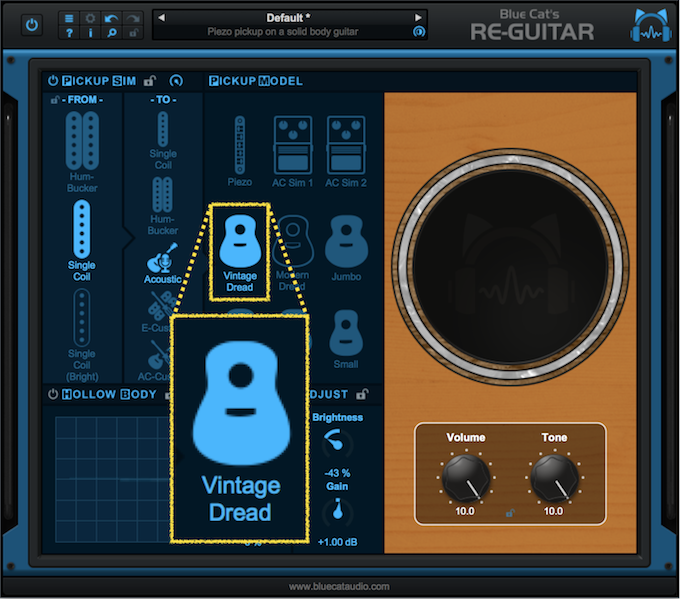Viewport: 680px width, 599px height.
Task: Open the settings gear icon
Action: coord(90,18)
